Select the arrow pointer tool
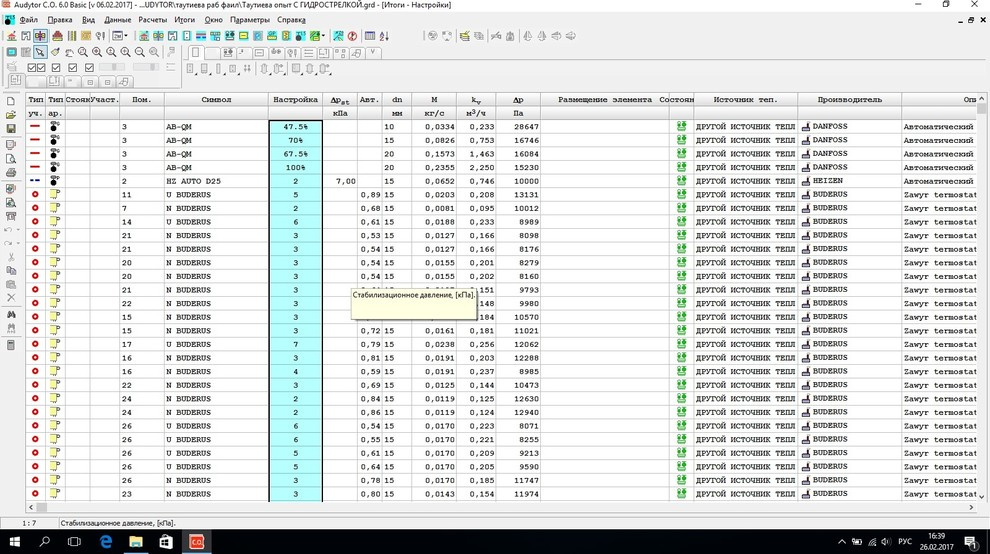 [40, 52]
